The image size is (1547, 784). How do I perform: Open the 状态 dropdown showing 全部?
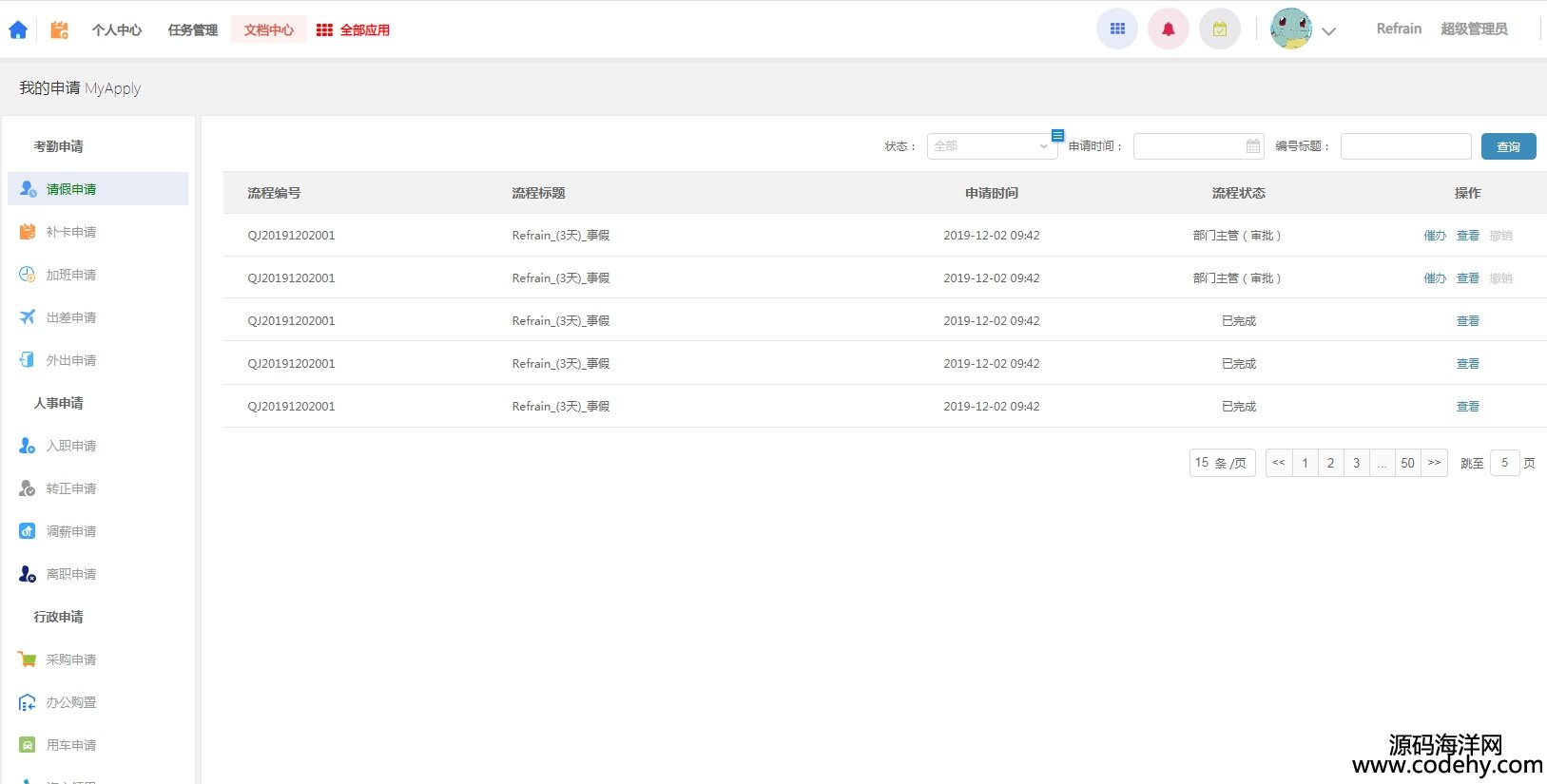pyautogui.click(x=992, y=146)
